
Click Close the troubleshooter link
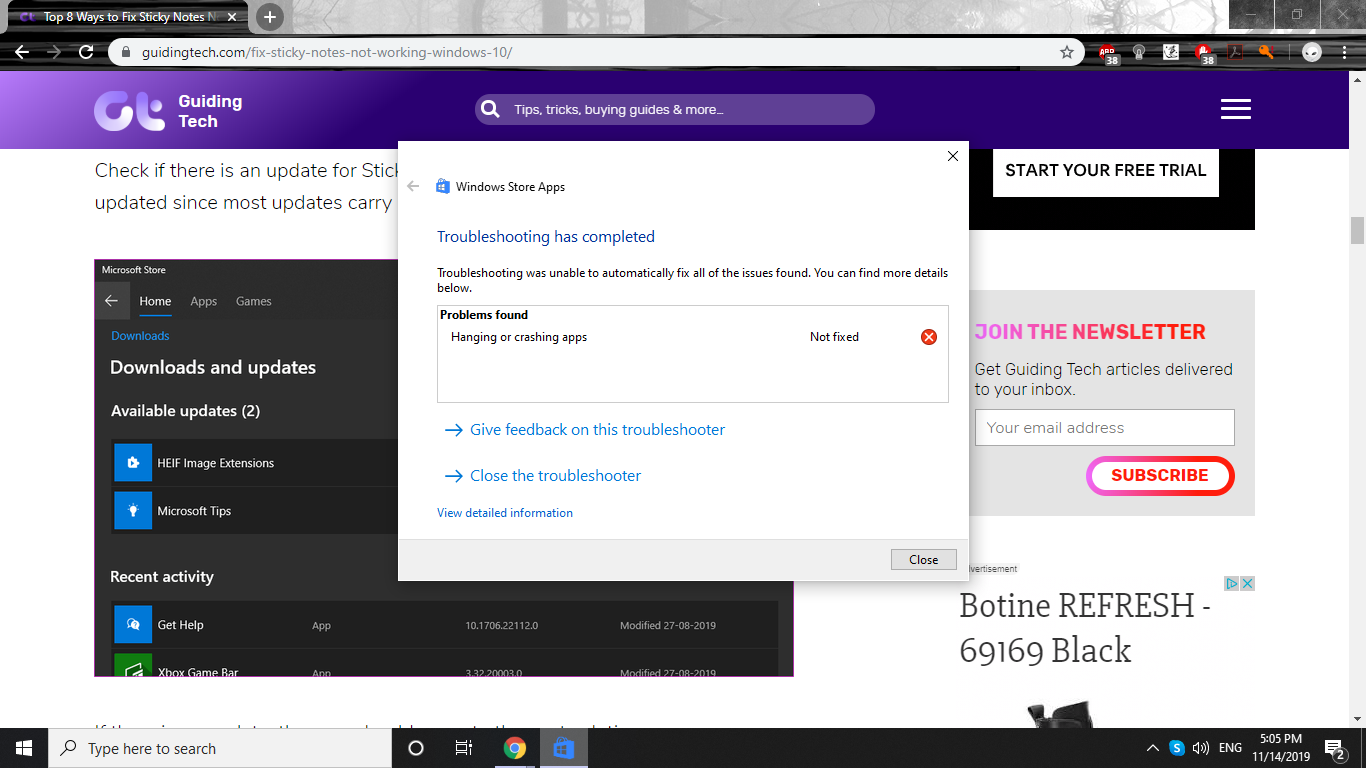(555, 476)
